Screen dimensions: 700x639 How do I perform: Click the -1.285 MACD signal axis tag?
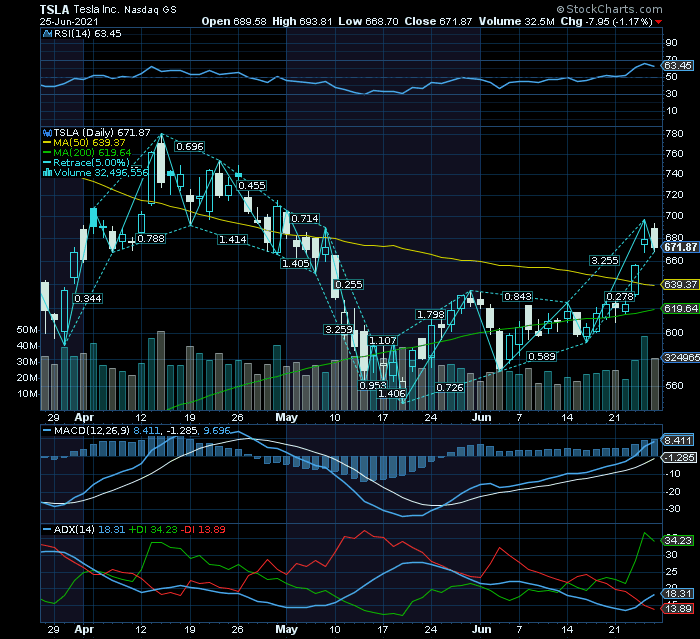point(679,458)
